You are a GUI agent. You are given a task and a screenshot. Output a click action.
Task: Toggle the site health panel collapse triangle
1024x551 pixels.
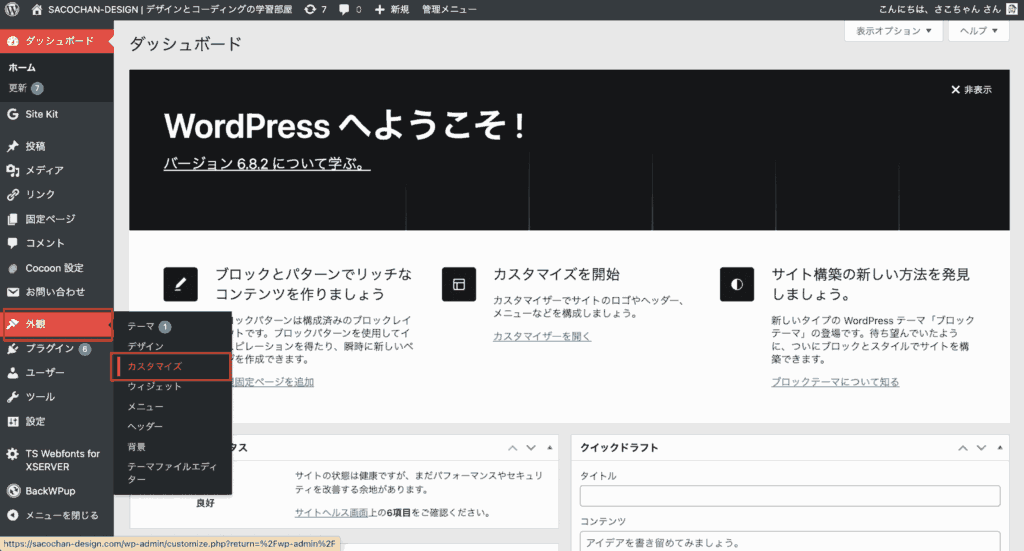550,448
